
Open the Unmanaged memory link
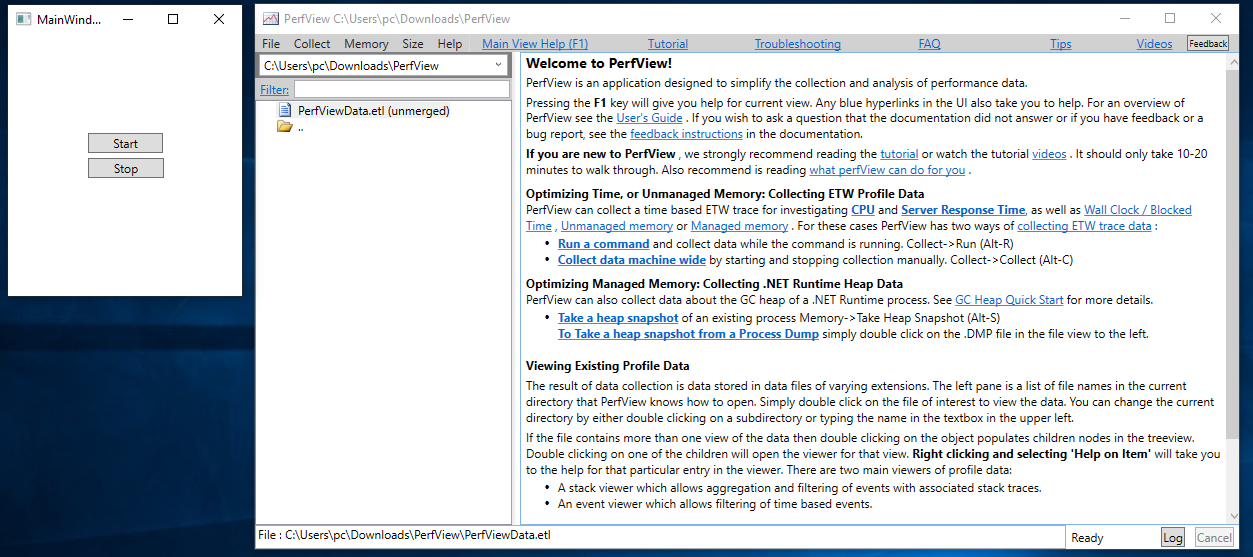616,226
